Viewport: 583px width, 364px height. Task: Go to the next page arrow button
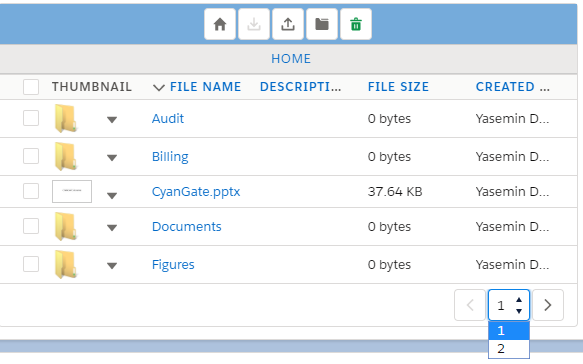click(548, 305)
